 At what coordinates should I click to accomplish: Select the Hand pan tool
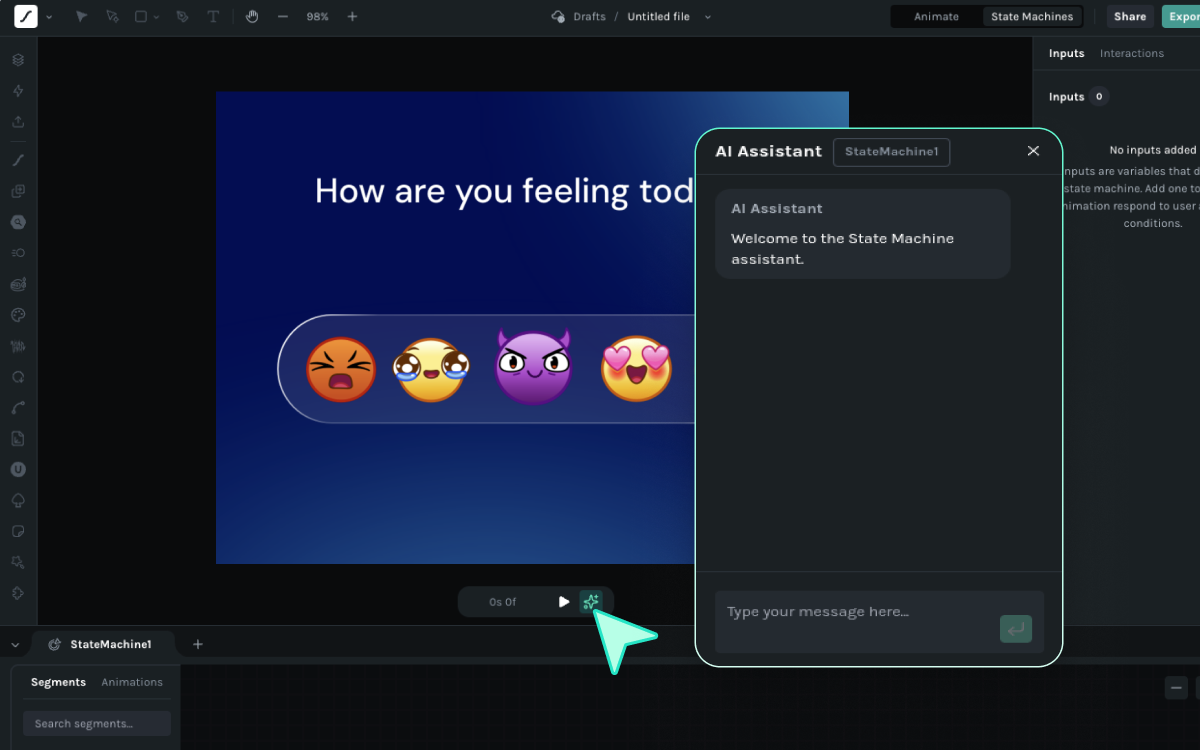252,17
